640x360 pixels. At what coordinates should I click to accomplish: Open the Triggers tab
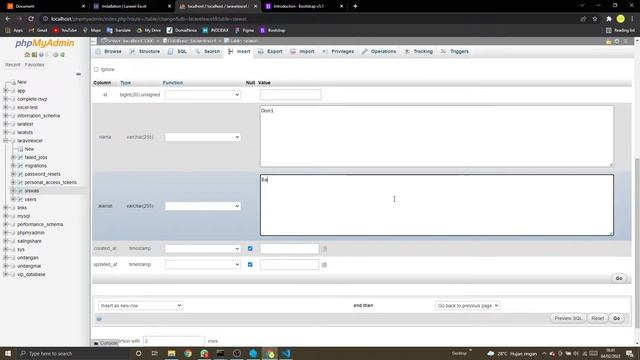455,51
